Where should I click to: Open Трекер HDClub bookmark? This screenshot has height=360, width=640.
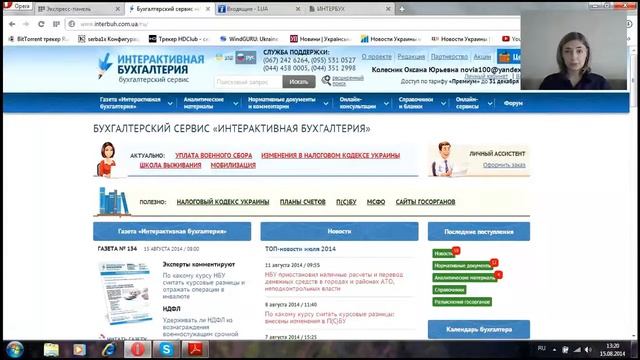[x=179, y=39]
